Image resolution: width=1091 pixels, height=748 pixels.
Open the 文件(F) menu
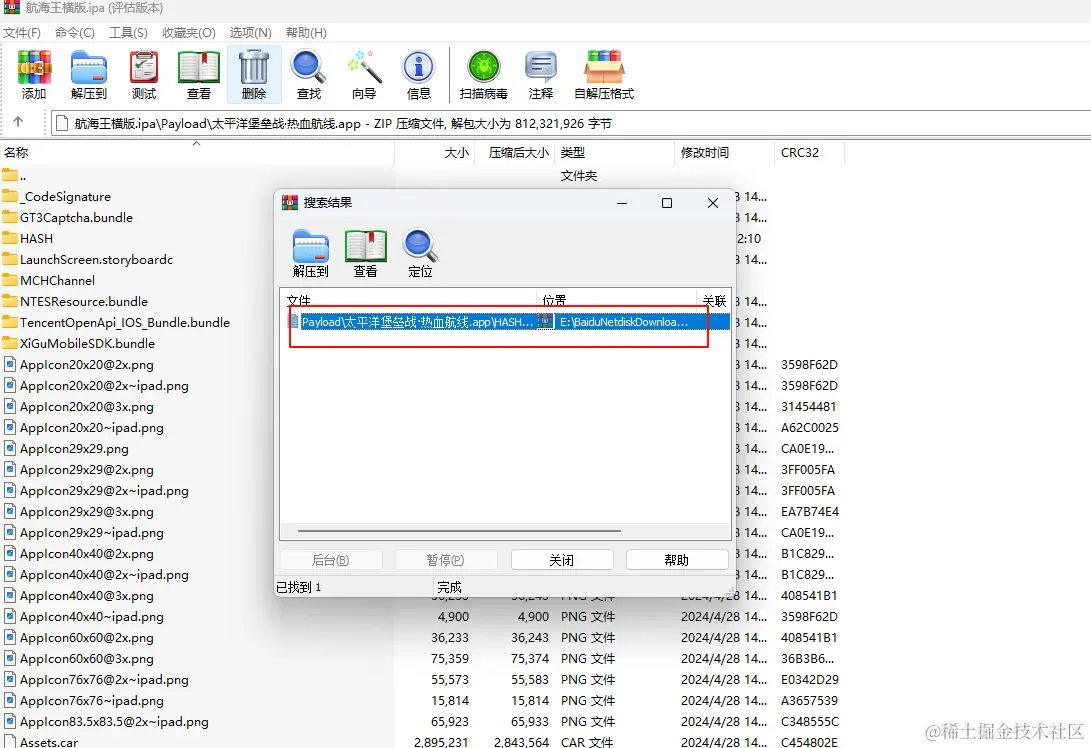tap(22, 33)
